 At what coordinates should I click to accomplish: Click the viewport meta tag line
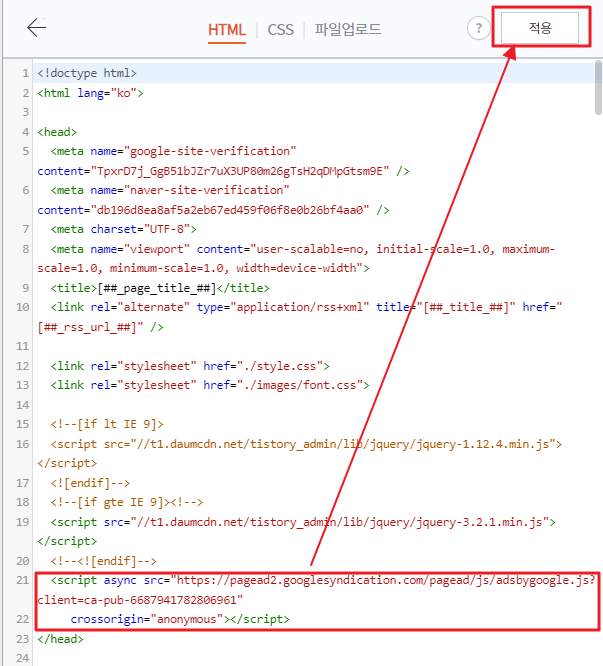(x=303, y=249)
